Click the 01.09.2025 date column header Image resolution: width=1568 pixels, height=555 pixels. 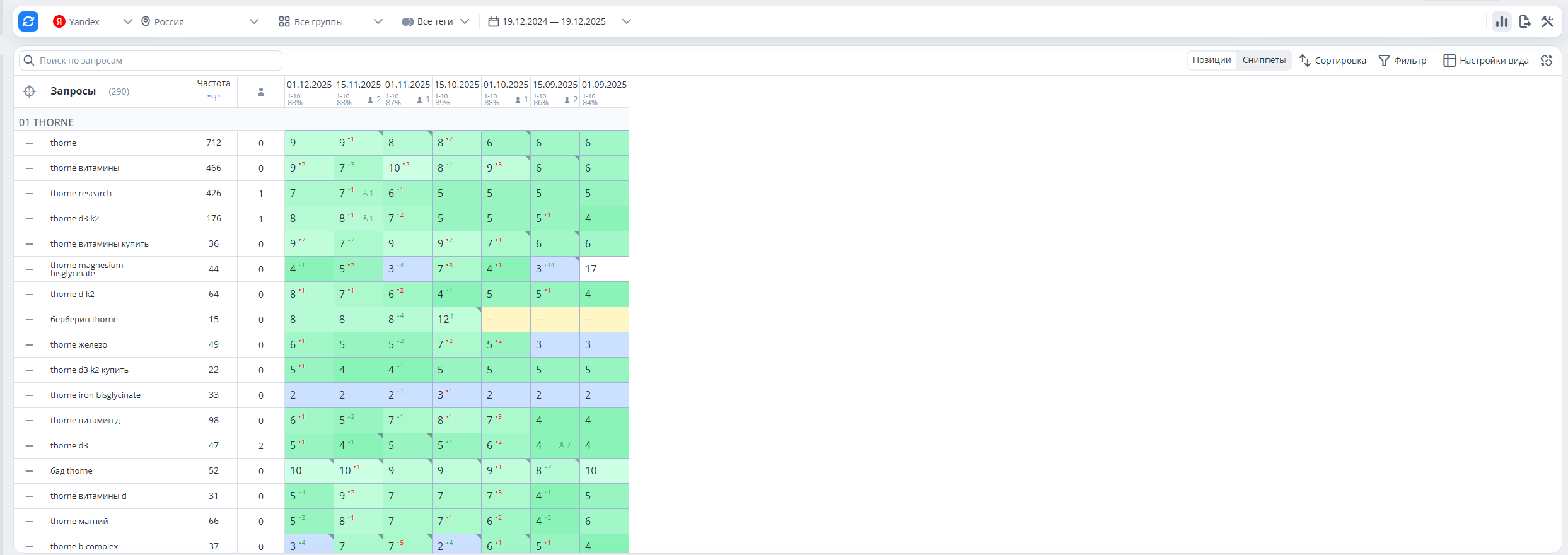click(604, 85)
